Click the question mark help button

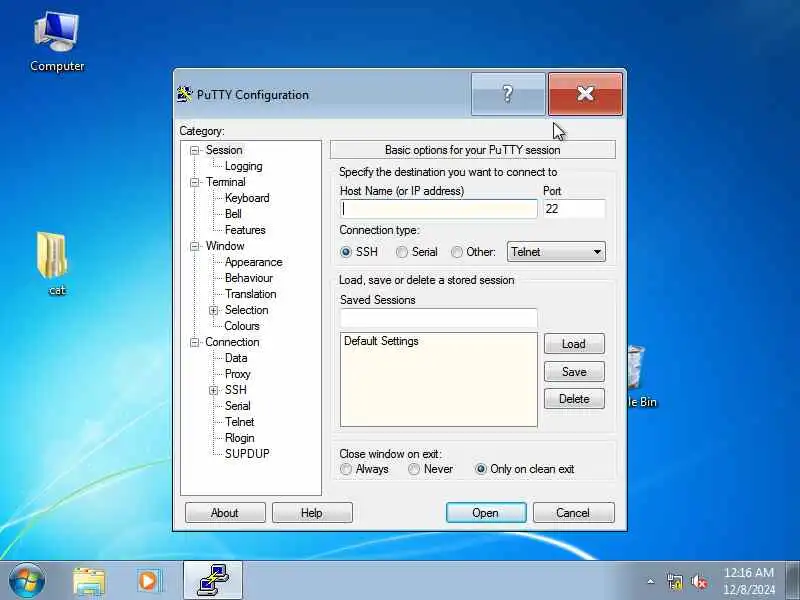(x=508, y=94)
